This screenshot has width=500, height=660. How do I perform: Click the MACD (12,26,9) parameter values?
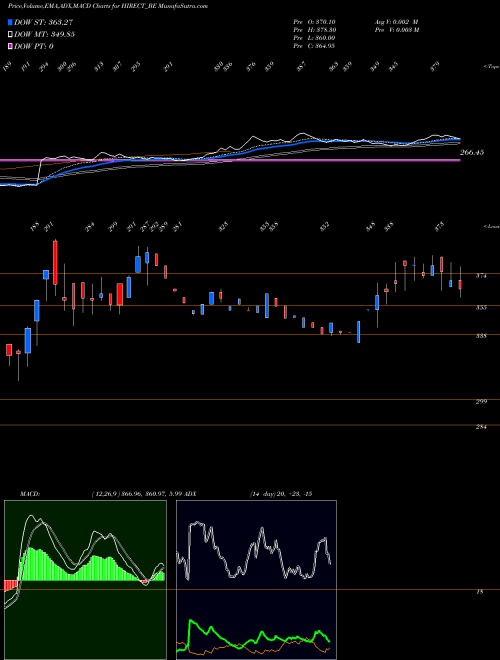[x=137, y=494]
